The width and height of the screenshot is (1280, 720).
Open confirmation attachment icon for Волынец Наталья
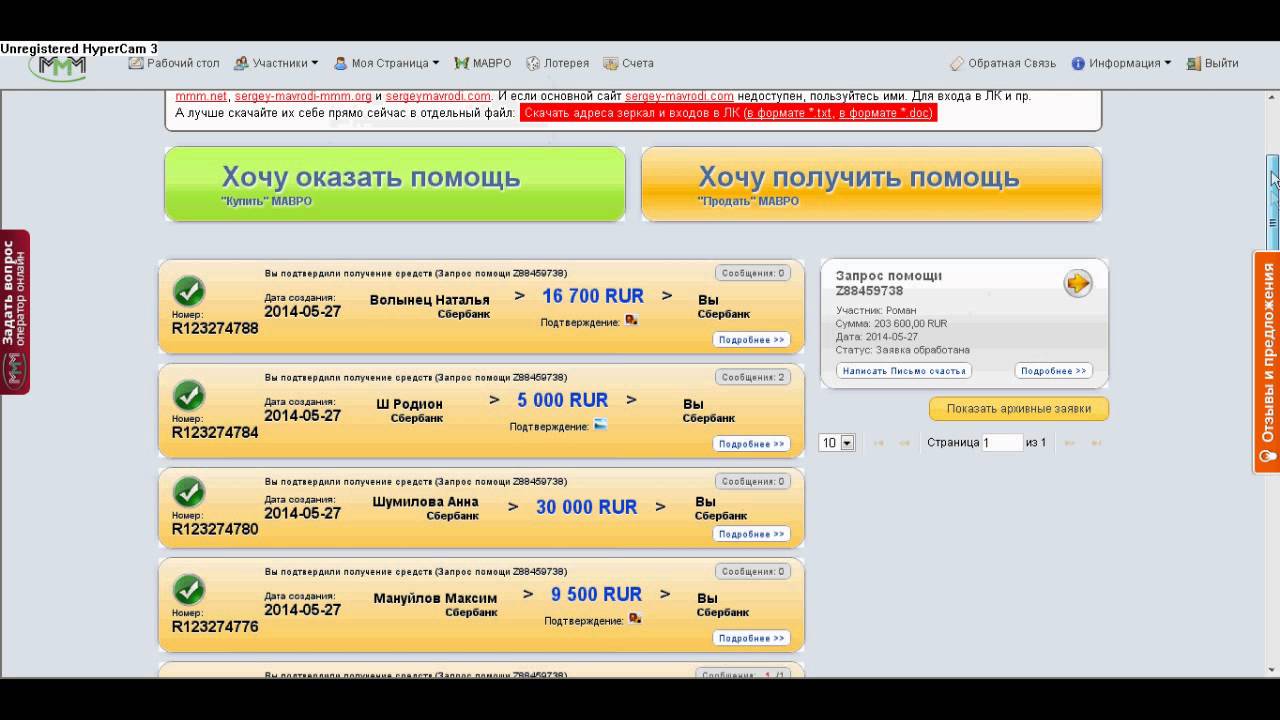pos(631,320)
